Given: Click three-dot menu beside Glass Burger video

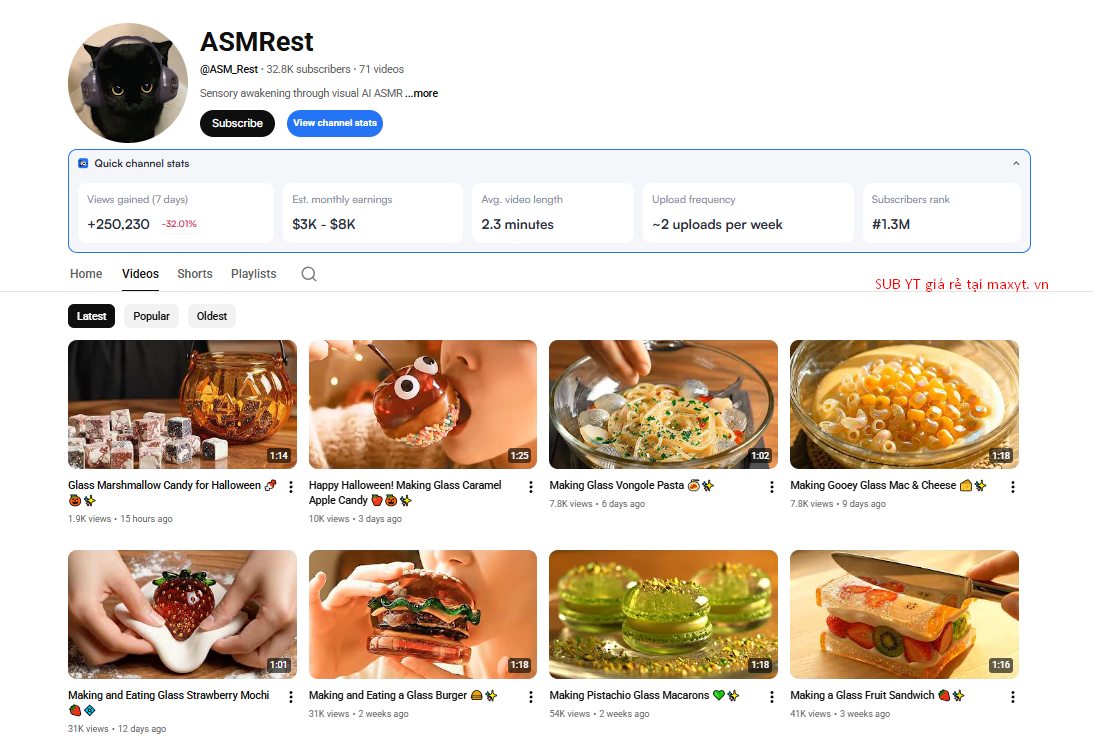Looking at the screenshot, I should (530, 696).
